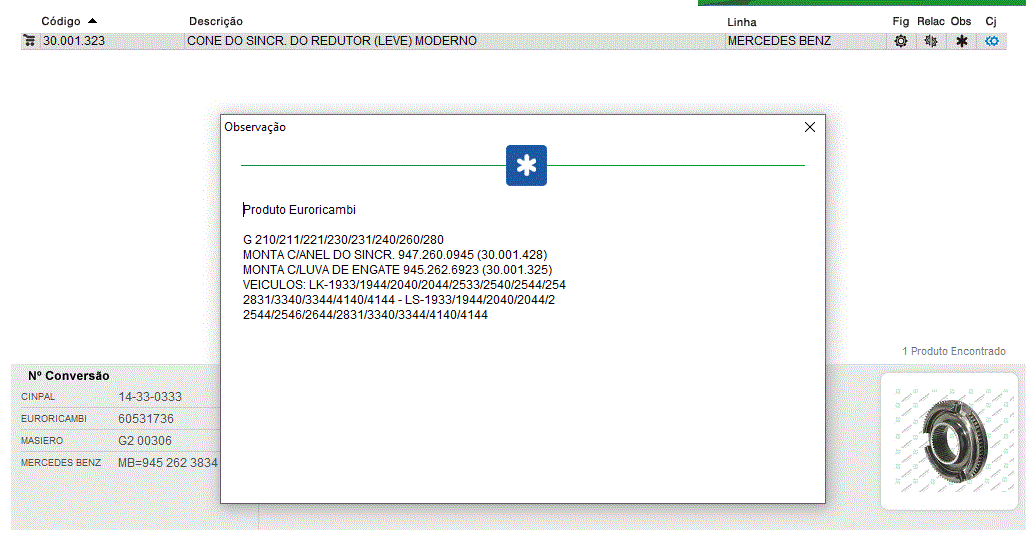Click the shopping cart icon for 30.001.323
The height and width of the screenshot is (540, 1026).
pyautogui.click(x=29, y=41)
